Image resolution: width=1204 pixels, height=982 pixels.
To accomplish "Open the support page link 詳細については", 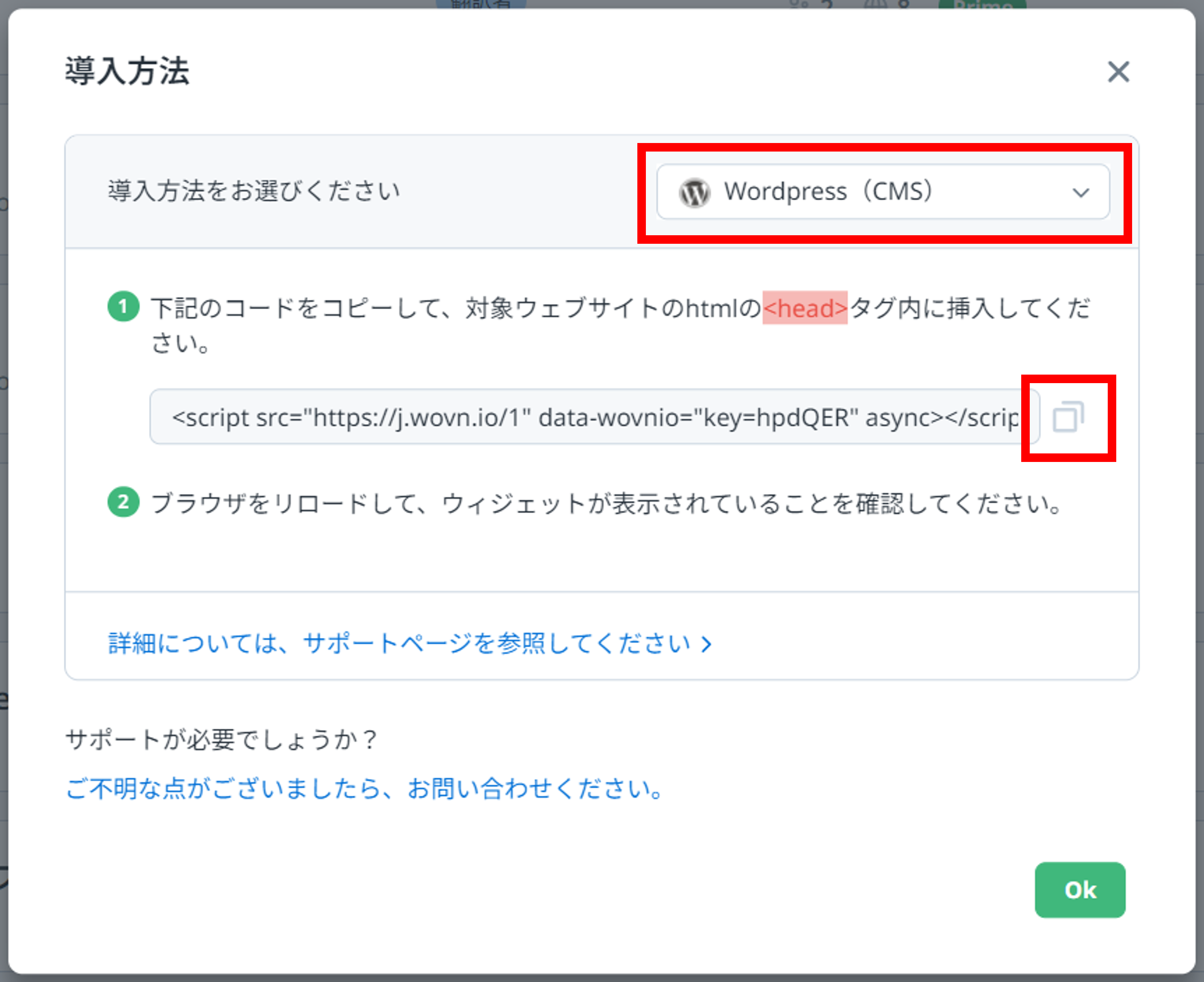I will click(x=410, y=643).
